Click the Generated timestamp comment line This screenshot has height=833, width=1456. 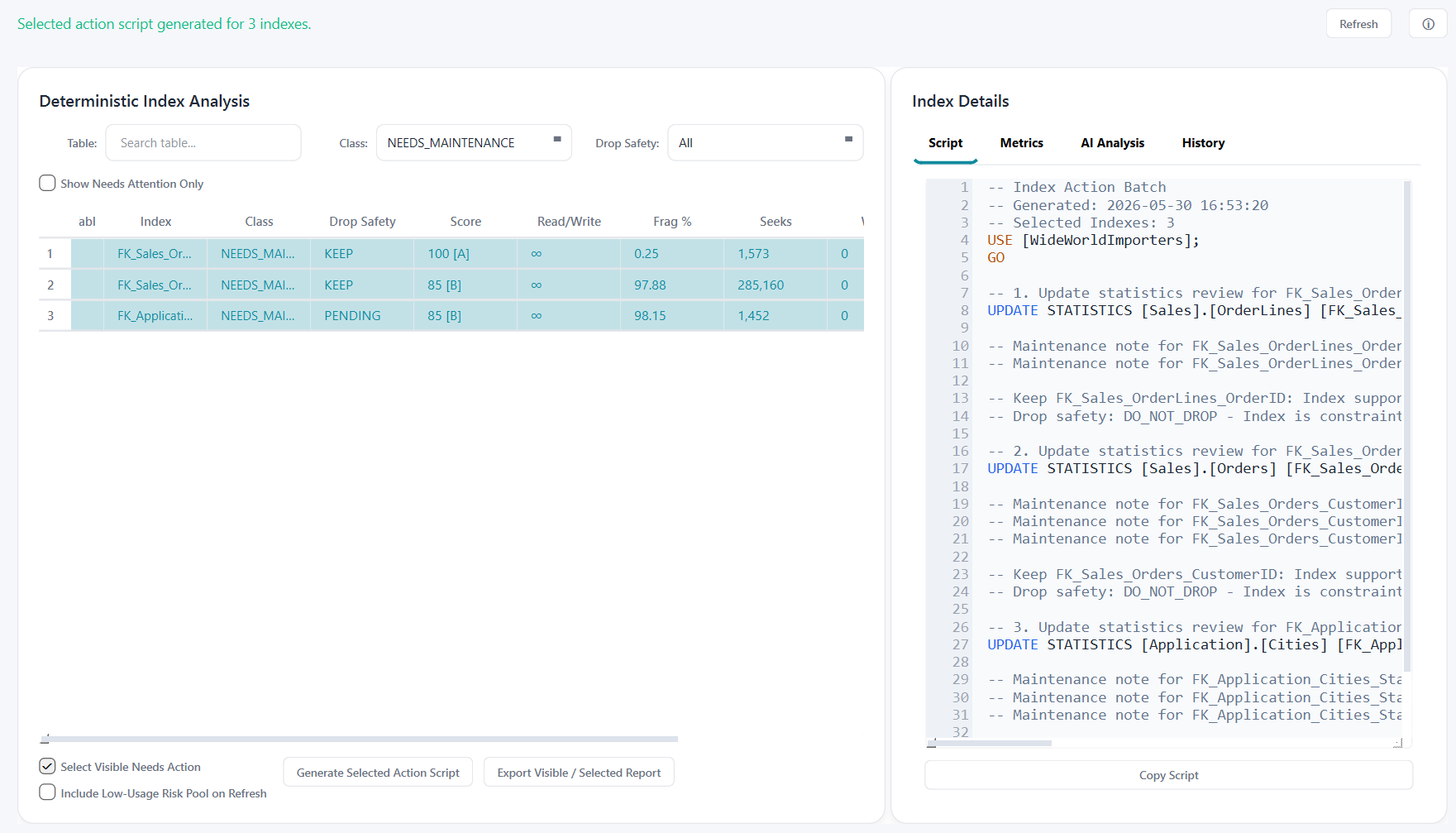click(1128, 205)
